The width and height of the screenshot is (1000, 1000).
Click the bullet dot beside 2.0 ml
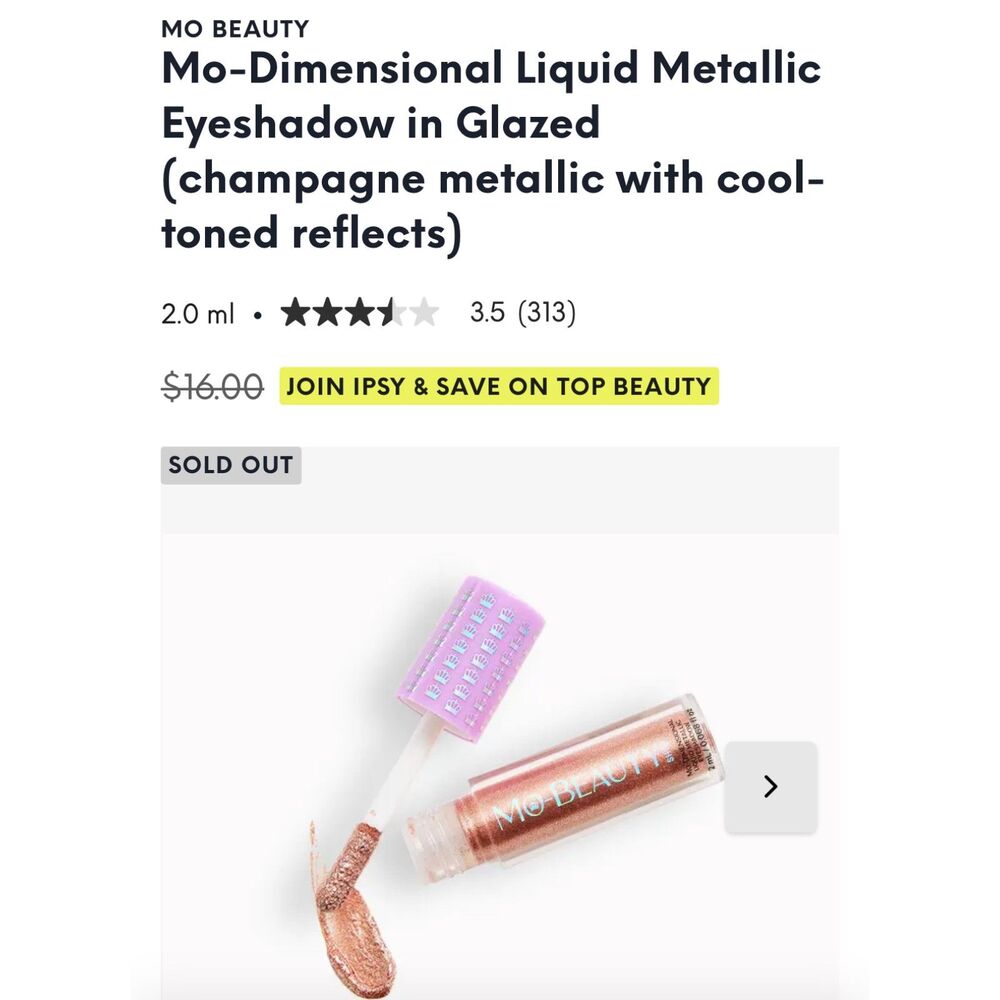[x=257, y=316]
